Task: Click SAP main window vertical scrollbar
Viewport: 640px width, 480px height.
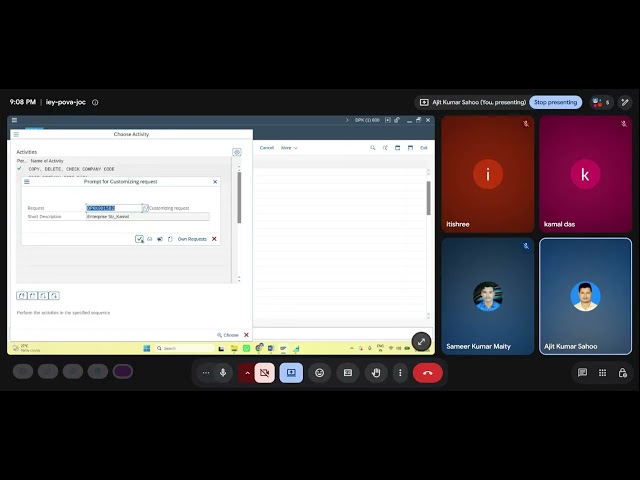Action: [x=429, y=198]
